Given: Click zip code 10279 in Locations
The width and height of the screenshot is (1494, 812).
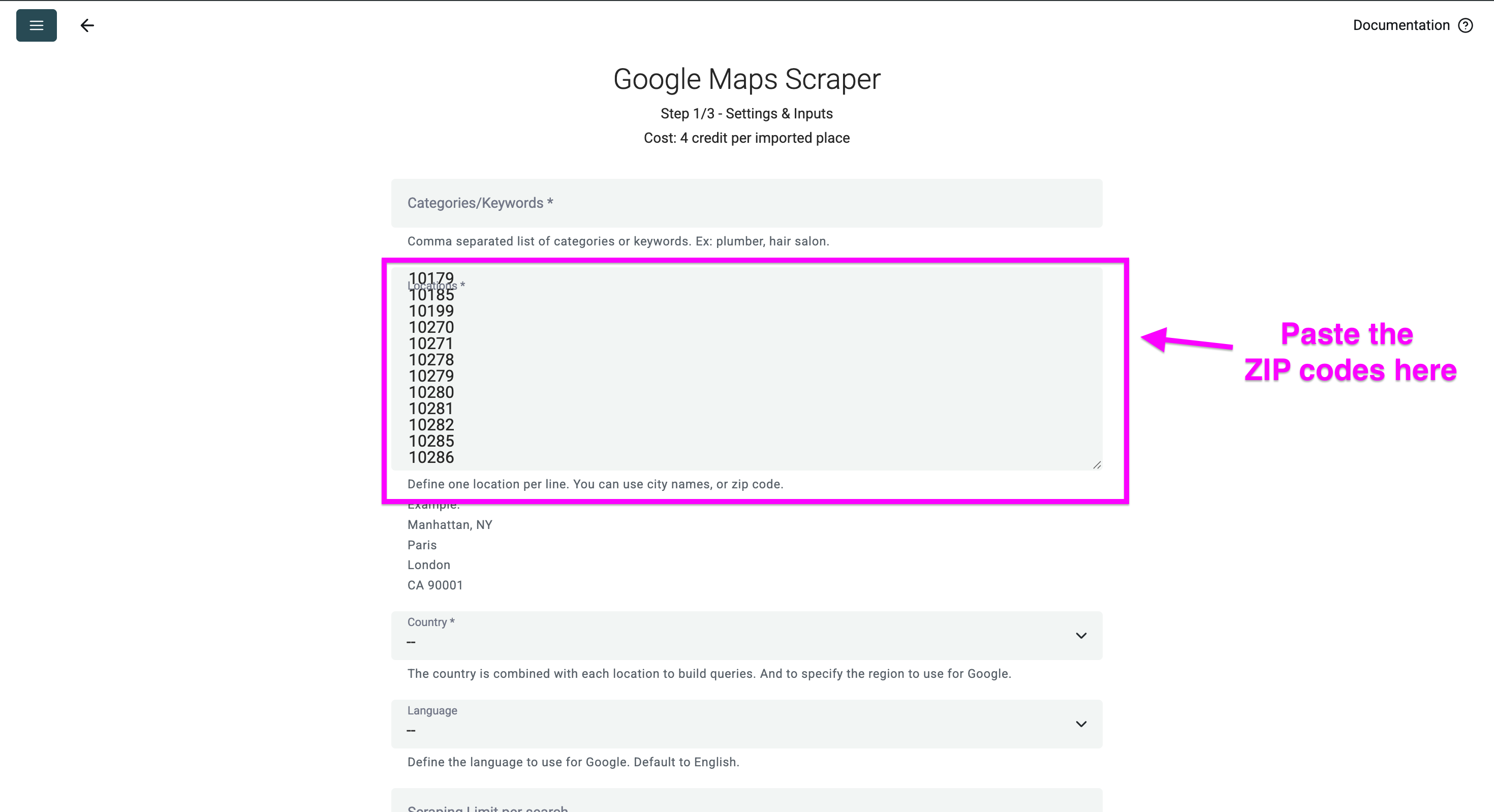Looking at the screenshot, I should point(431,377).
